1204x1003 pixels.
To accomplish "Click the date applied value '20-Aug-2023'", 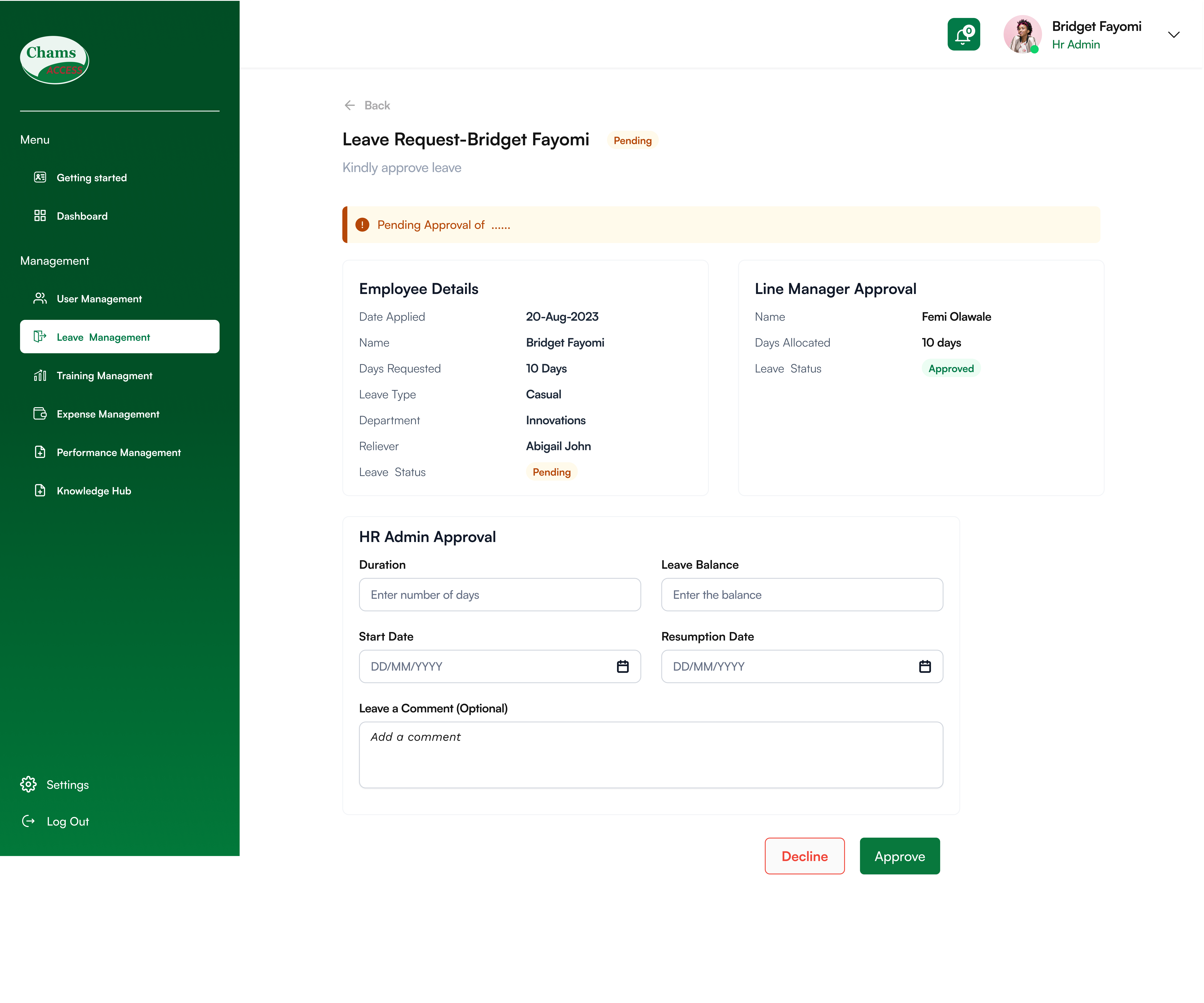I will pos(562,317).
